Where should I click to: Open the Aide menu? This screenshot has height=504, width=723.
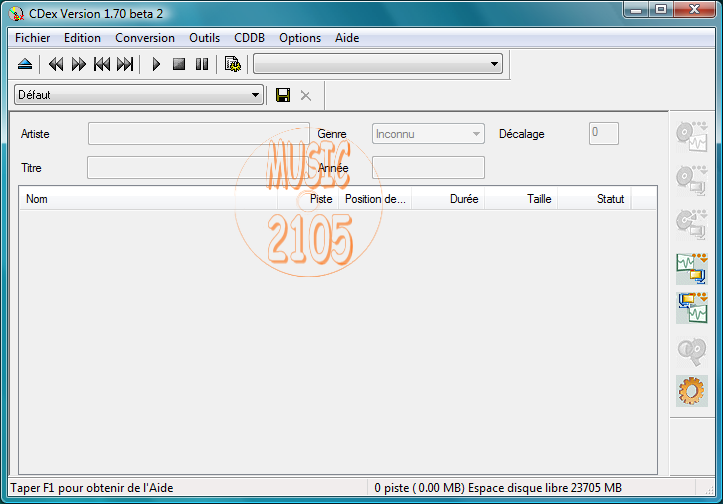click(x=347, y=38)
